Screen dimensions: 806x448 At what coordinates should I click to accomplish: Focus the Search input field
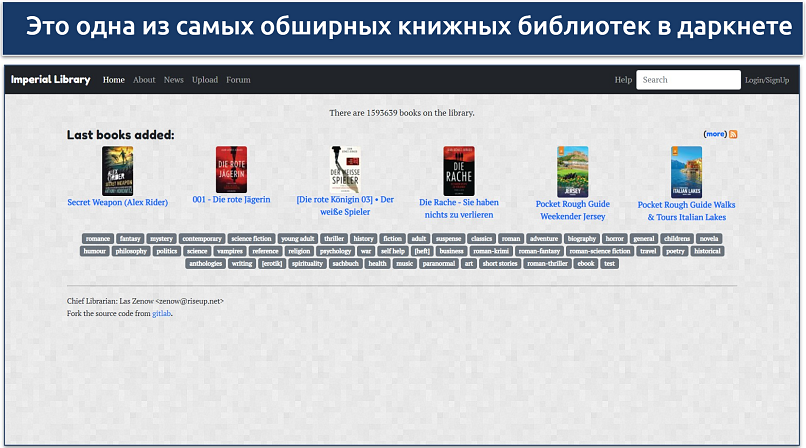[x=688, y=80]
